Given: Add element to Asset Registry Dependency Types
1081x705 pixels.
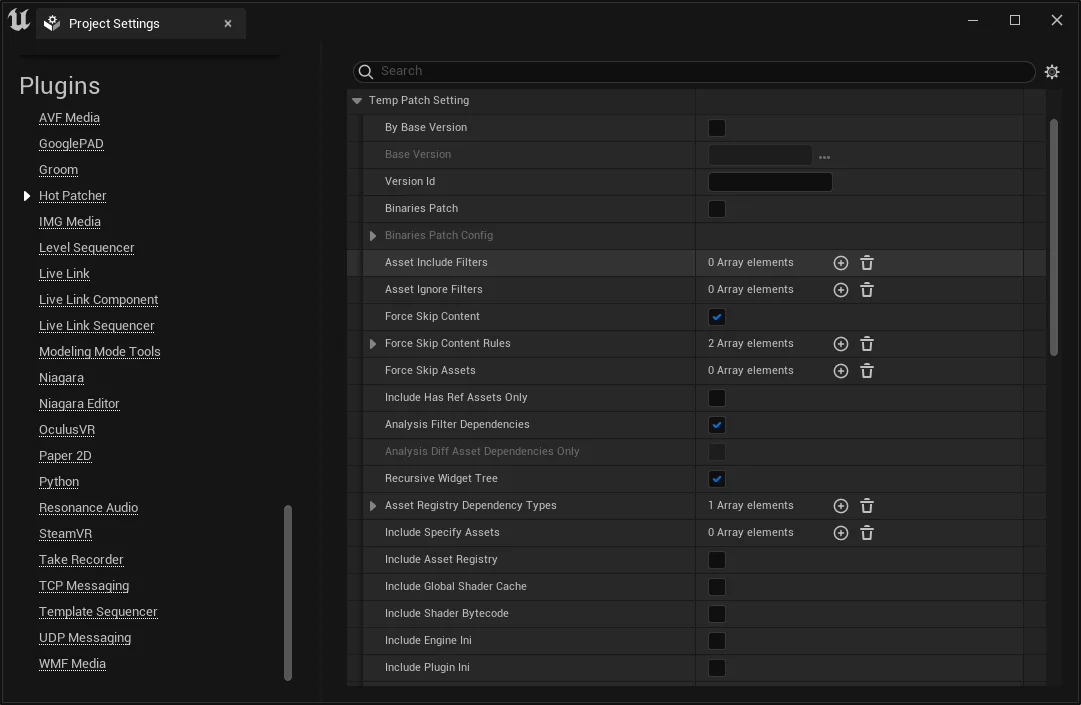Looking at the screenshot, I should (841, 506).
